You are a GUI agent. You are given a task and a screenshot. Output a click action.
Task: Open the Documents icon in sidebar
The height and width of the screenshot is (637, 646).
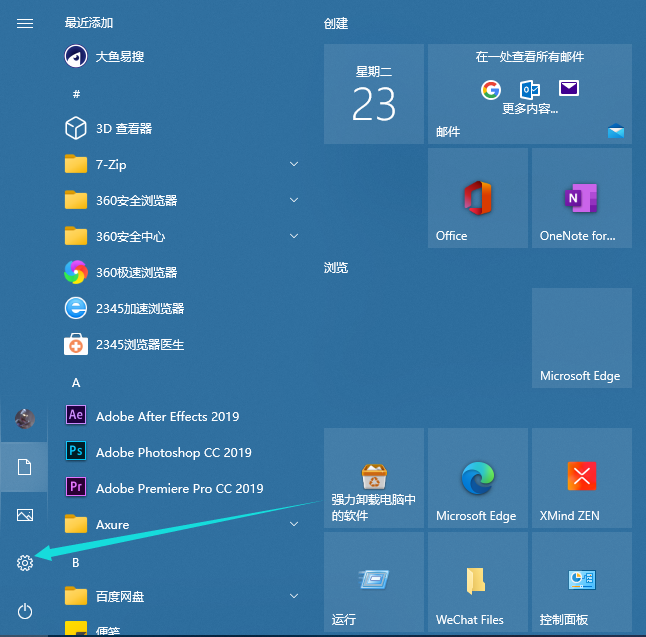25,467
